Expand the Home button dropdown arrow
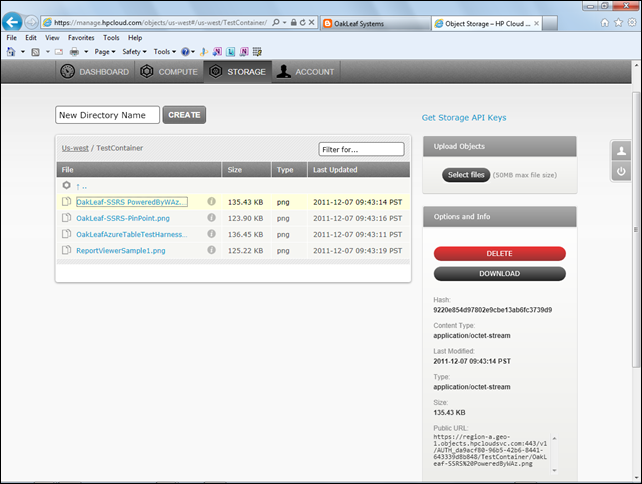 click(23, 52)
